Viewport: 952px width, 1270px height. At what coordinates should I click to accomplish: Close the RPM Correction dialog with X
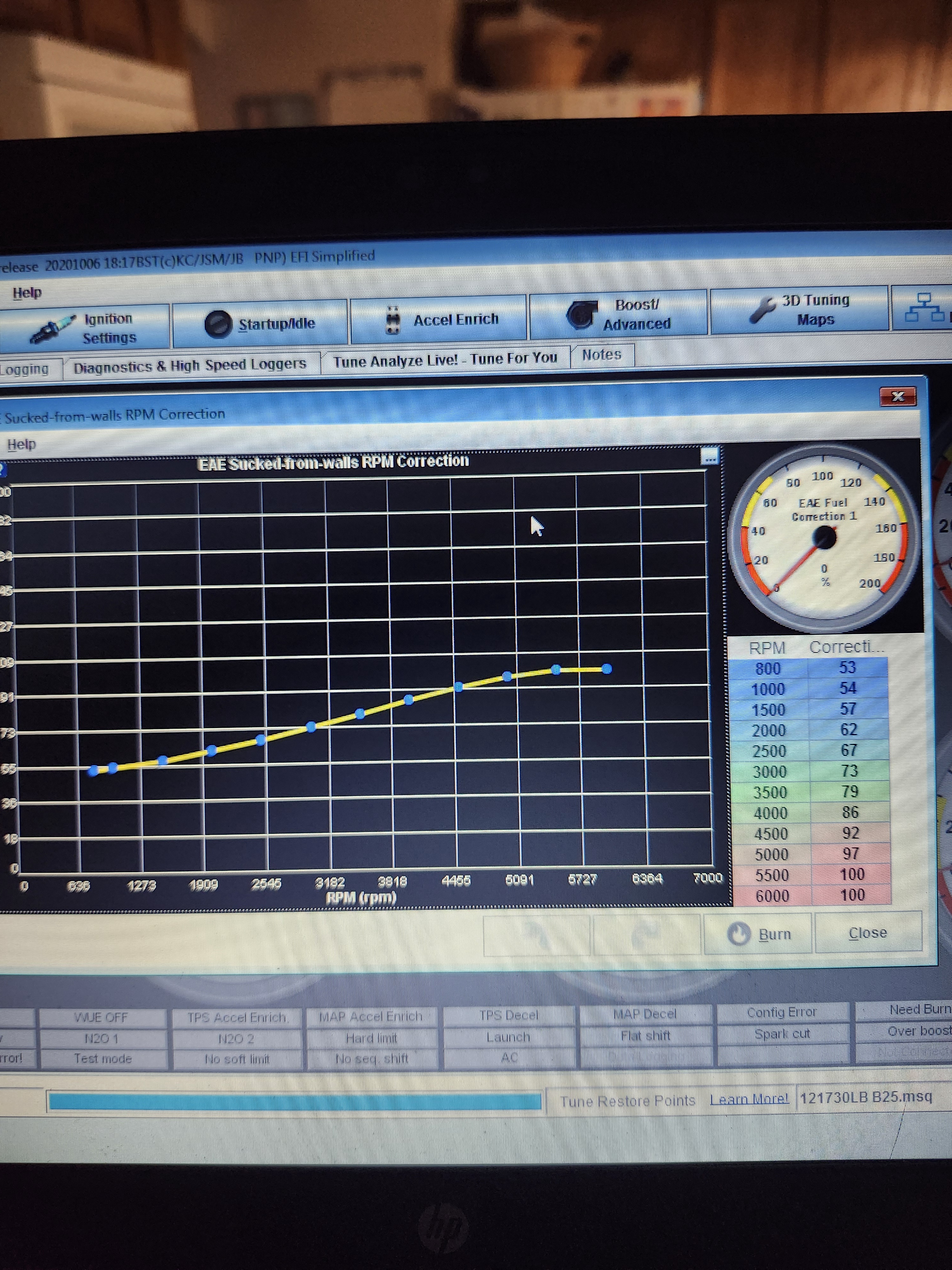pyautogui.click(x=897, y=396)
